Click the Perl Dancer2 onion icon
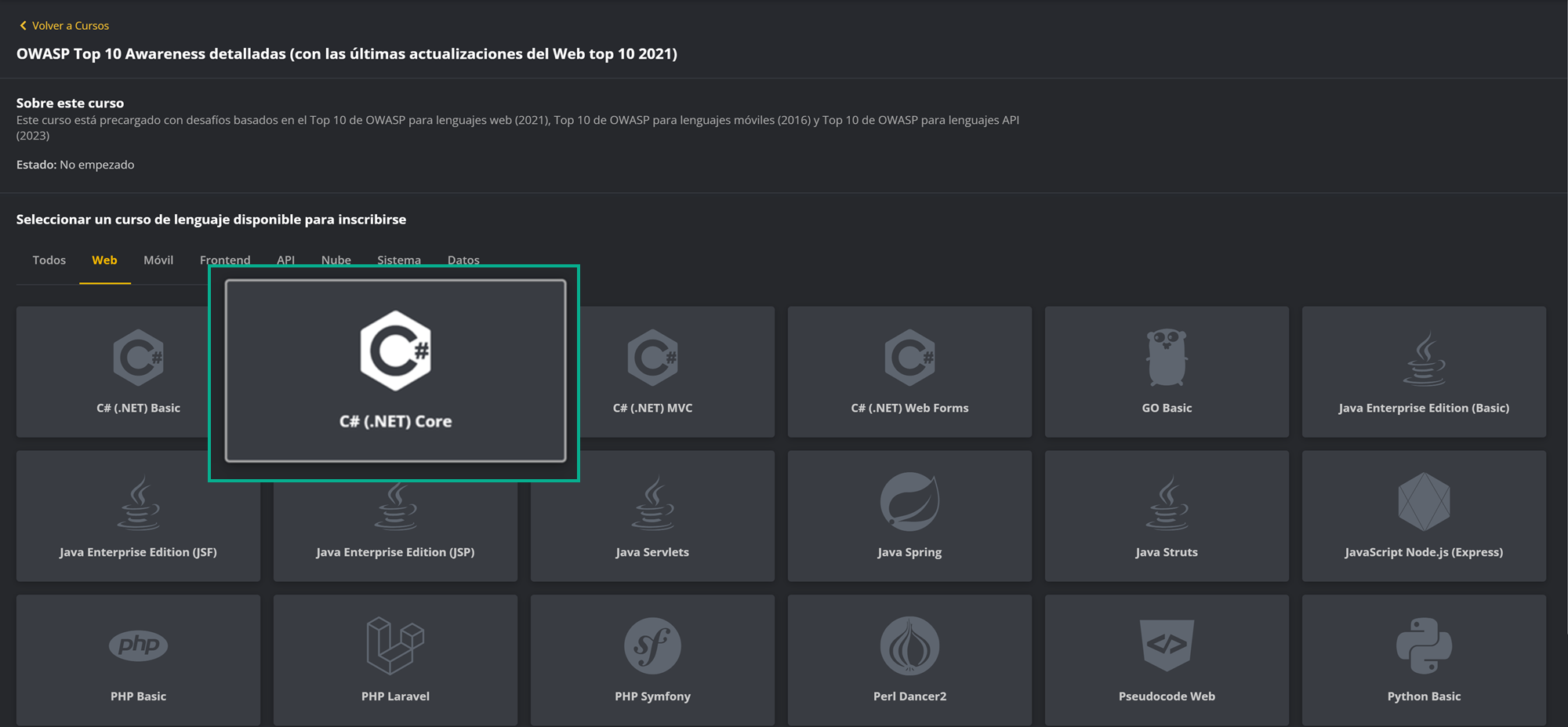 (x=909, y=645)
